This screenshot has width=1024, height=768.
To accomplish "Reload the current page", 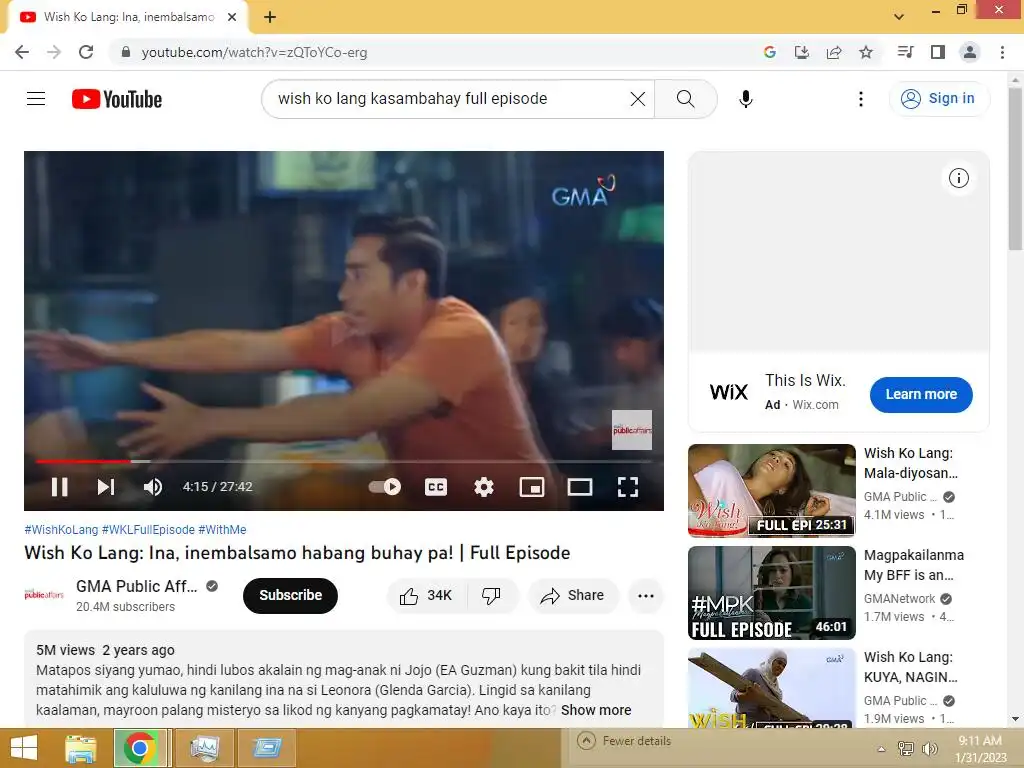I will 86,52.
